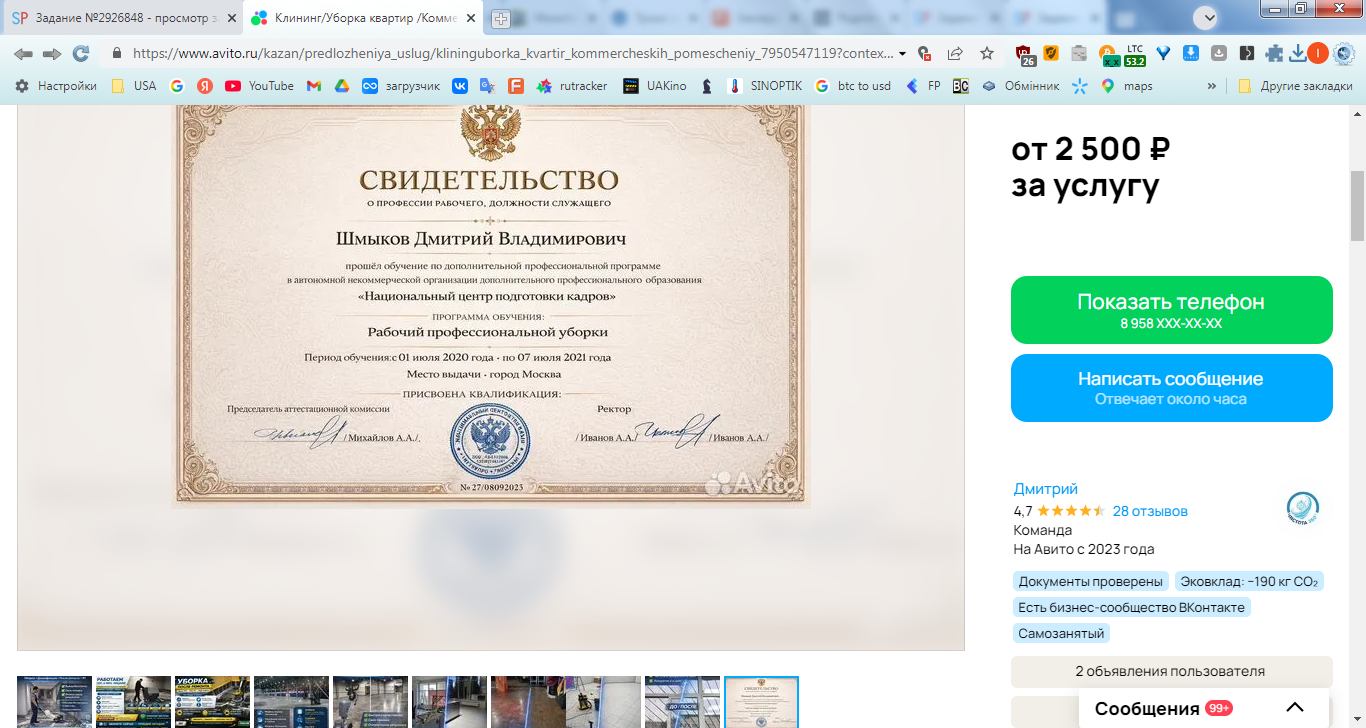Viewport: 1366px width, 728px height.
Task: Click the padlock site info icon
Action: click(x=117, y=53)
